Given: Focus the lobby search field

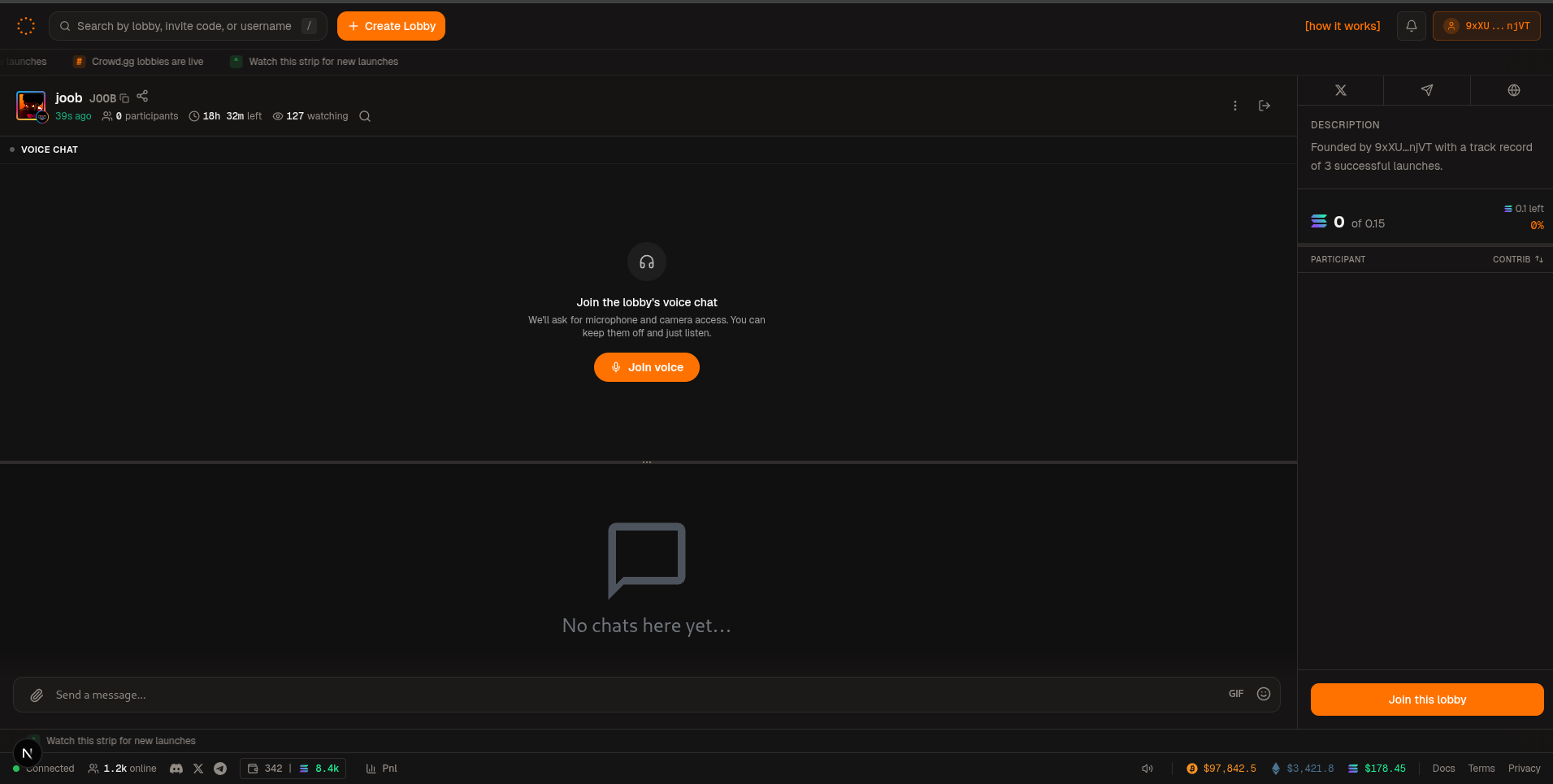Looking at the screenshot, I should click(x=188, y=26).
